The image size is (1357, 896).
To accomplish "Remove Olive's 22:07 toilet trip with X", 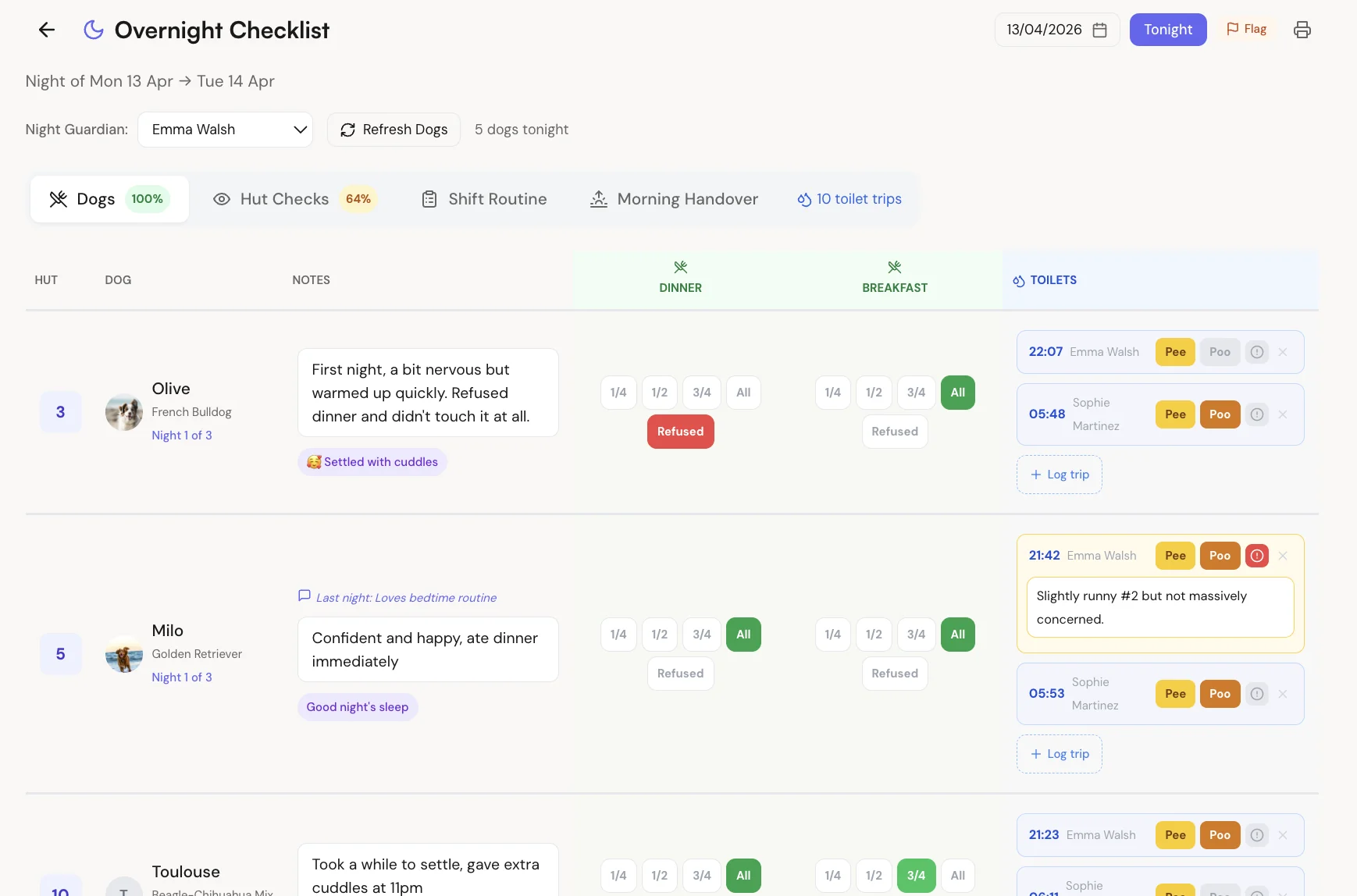I will (1283, 352).
